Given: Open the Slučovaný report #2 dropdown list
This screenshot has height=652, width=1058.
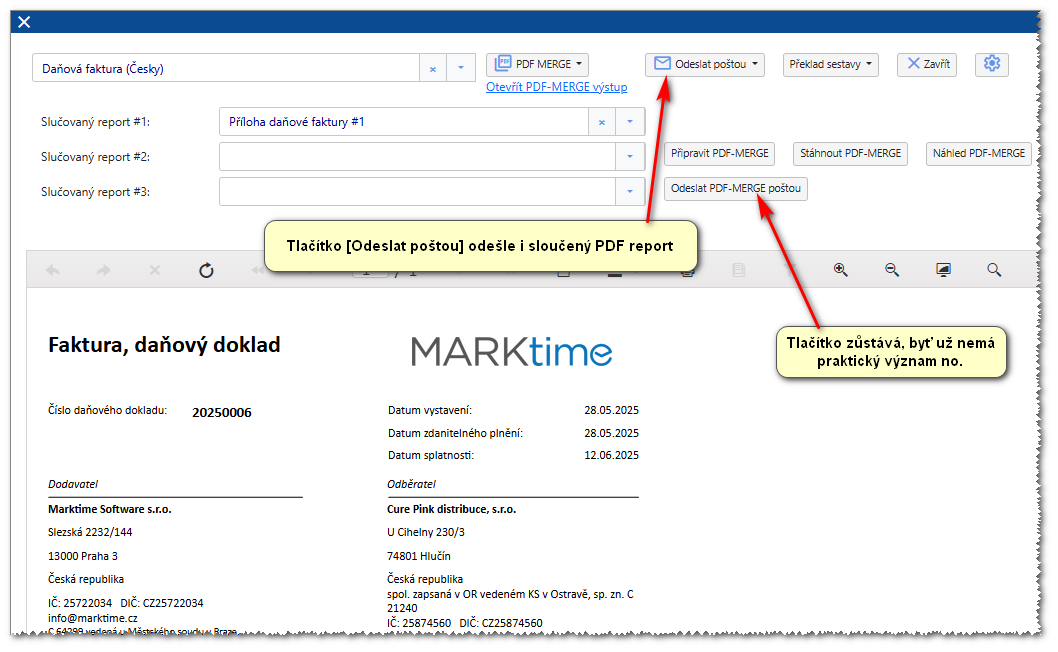Looking at the screenshot, I should [630, 157].
